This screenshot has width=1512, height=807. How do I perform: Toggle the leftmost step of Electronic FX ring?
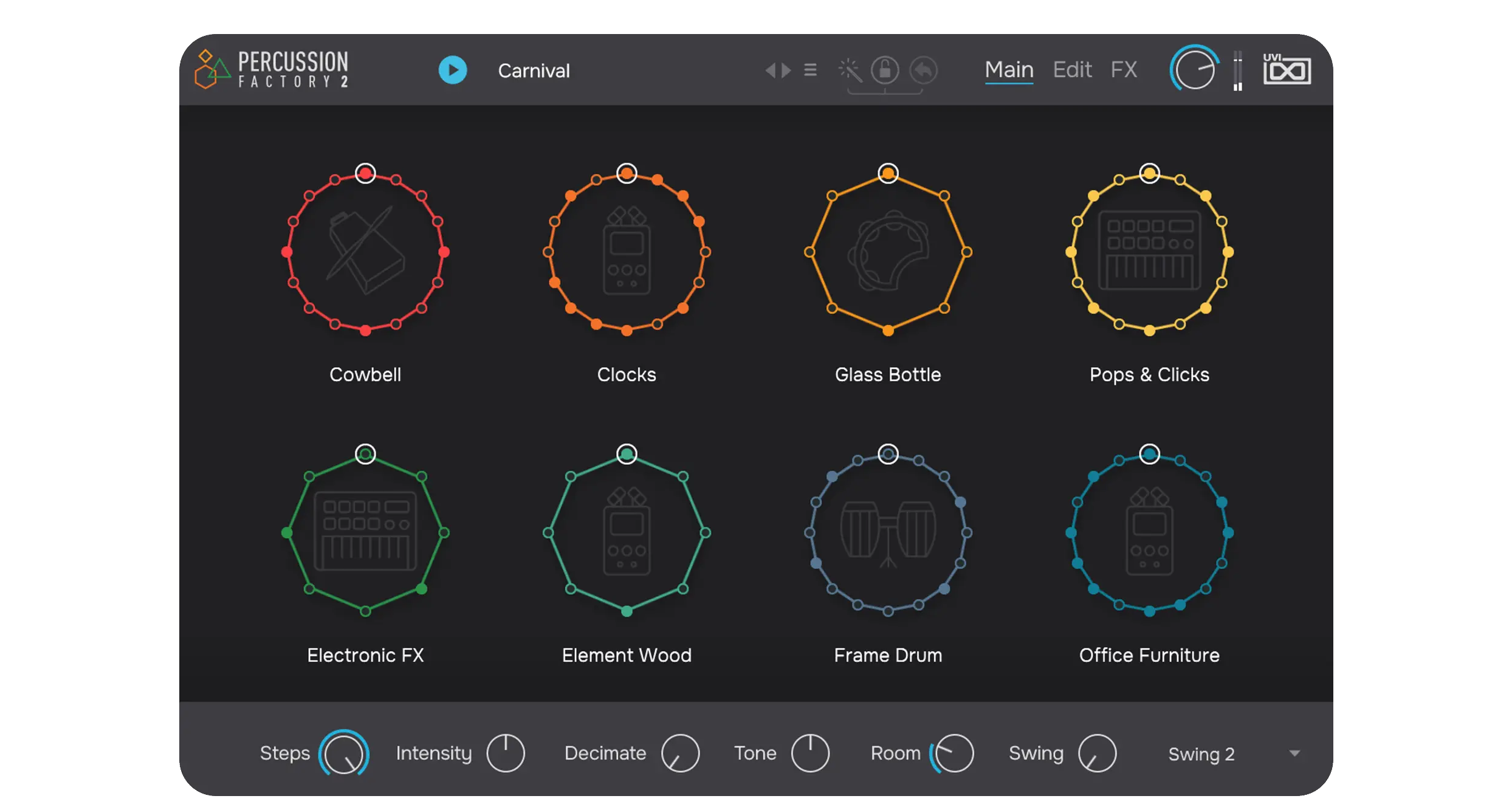(x=287, y=532)
